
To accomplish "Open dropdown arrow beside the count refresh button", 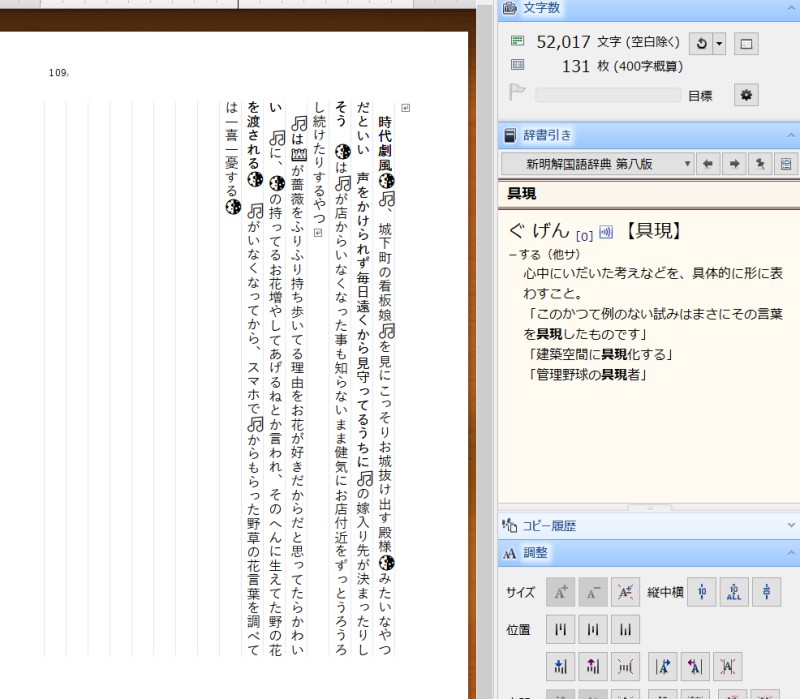I will click(x=719, y=43).
